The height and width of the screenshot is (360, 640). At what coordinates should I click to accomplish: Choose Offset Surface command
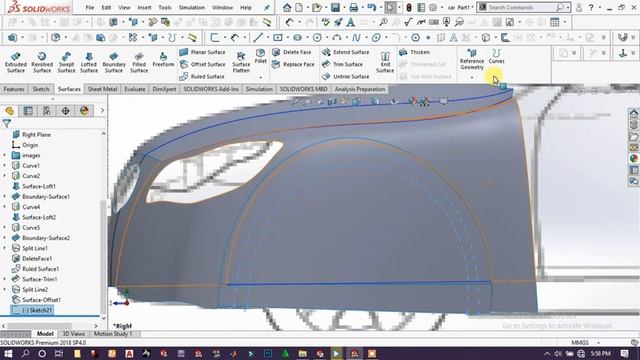coord(202,64)
